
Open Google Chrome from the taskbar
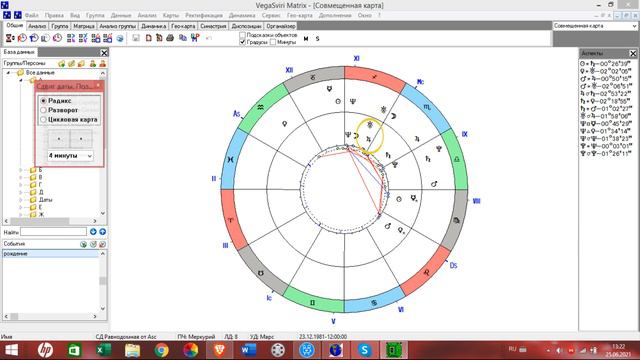tap(162, 350)
